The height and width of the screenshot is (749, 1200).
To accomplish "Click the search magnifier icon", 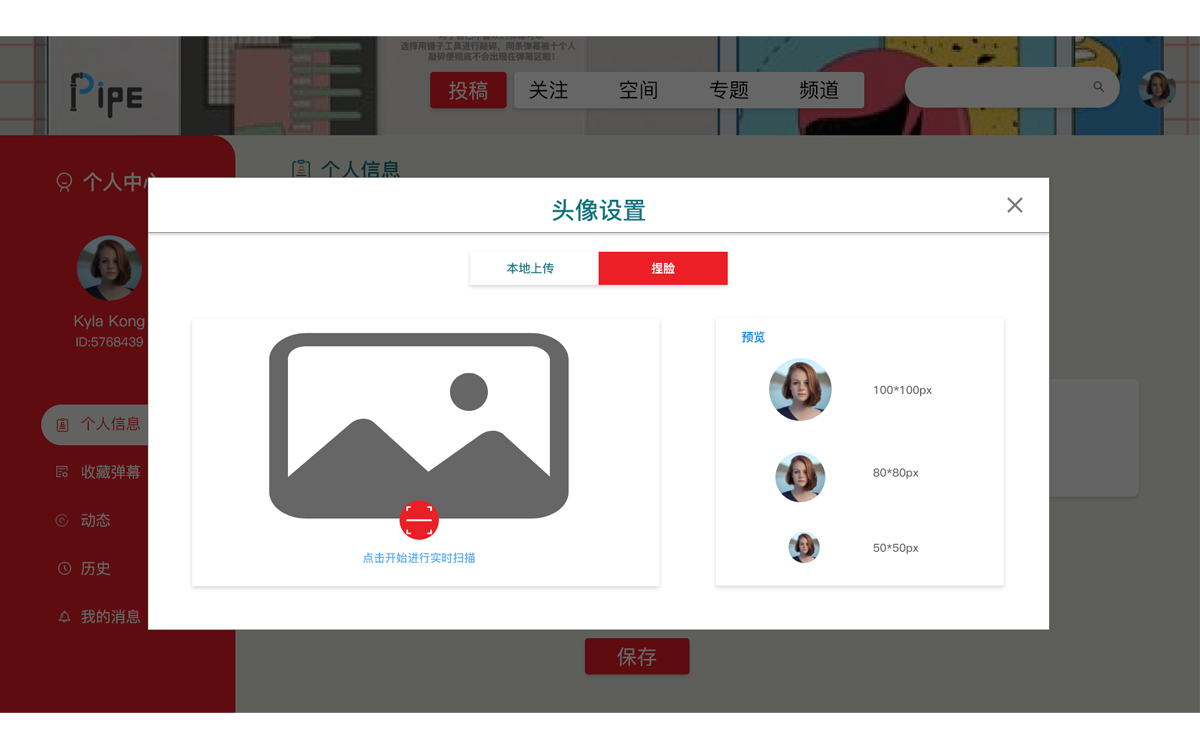I will click(1098, 87).
